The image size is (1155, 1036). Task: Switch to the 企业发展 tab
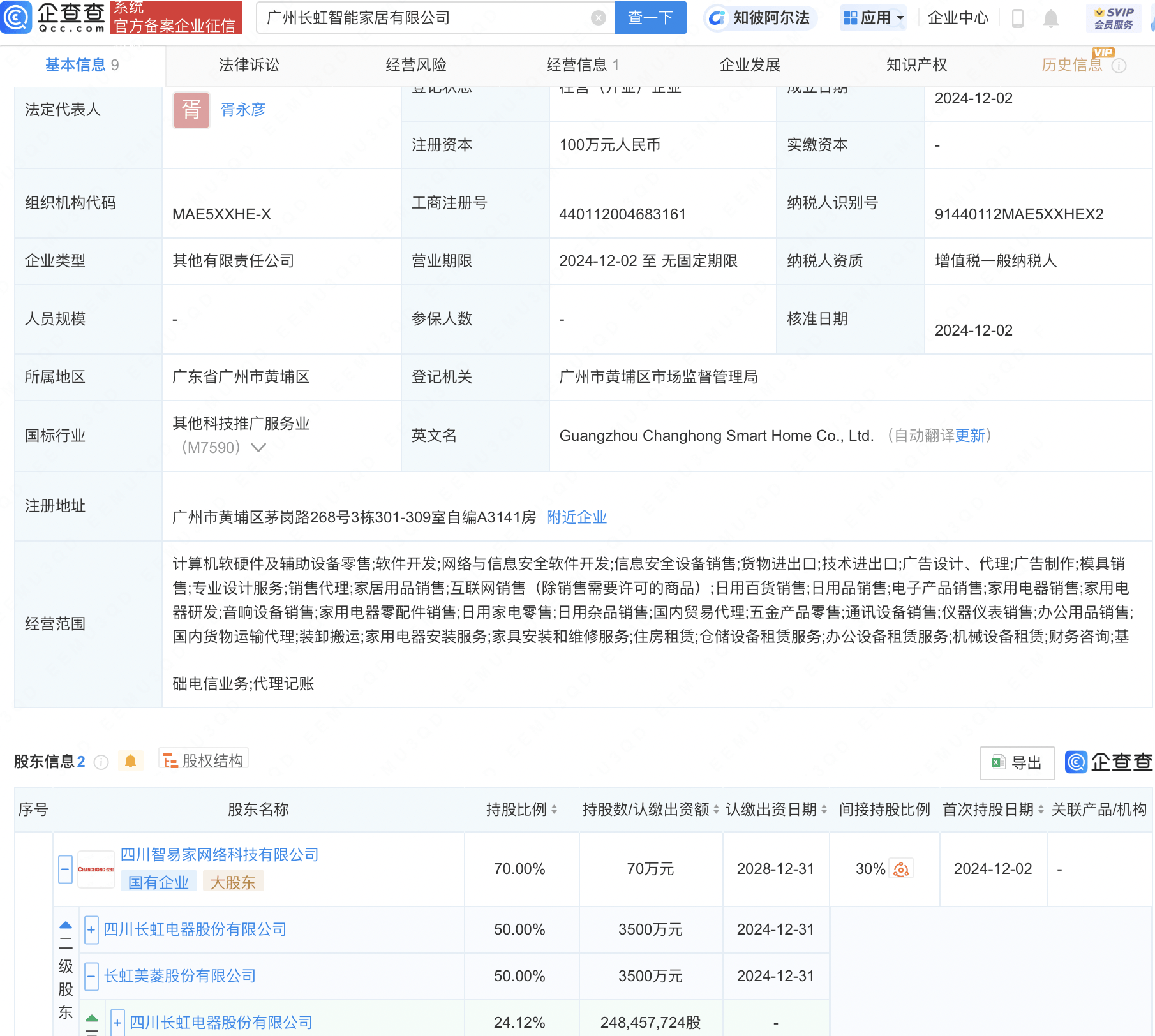pos(750,65)
